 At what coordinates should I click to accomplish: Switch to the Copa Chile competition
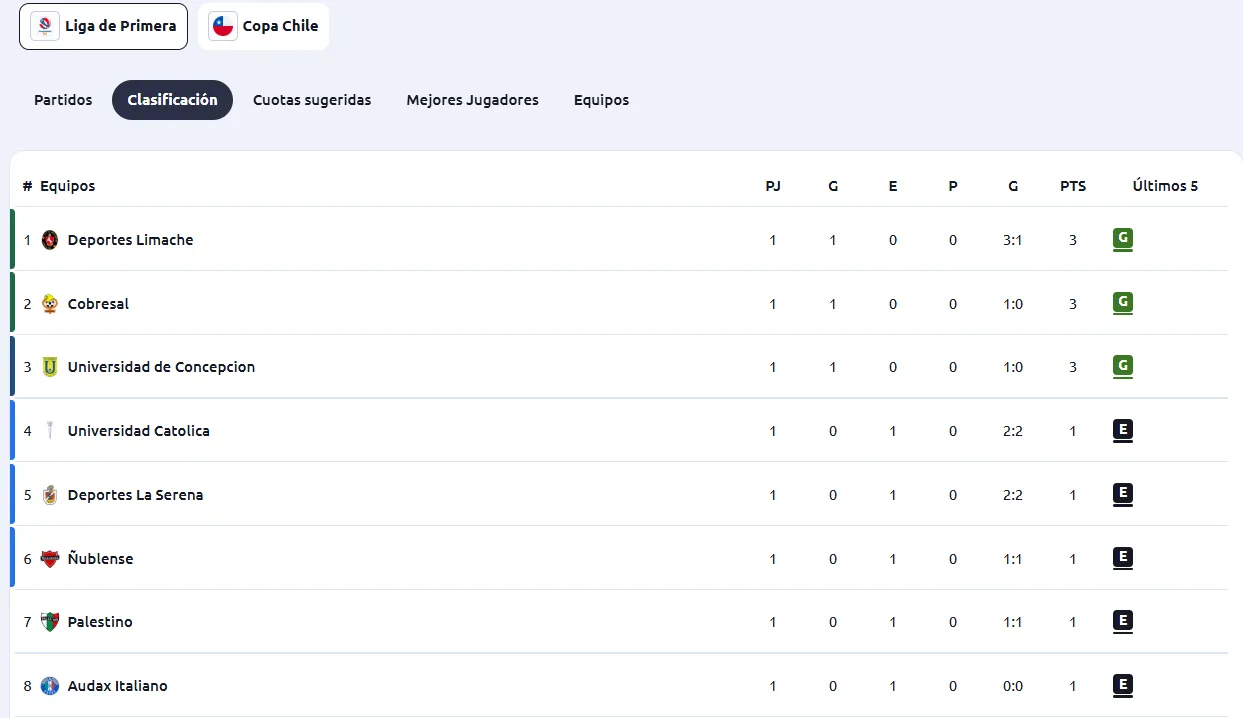tap(264, 26)
